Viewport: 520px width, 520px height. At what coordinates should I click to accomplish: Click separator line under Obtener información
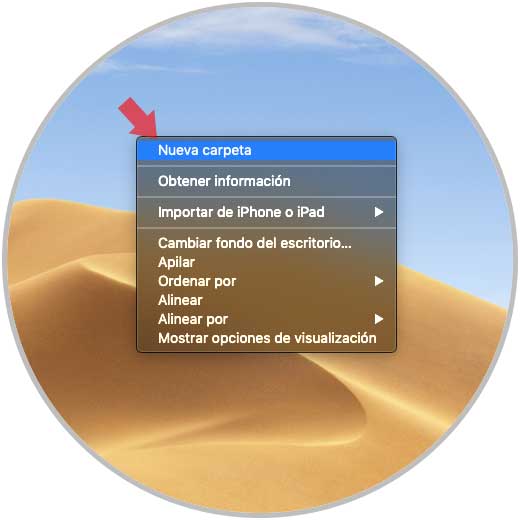[266, 197]
